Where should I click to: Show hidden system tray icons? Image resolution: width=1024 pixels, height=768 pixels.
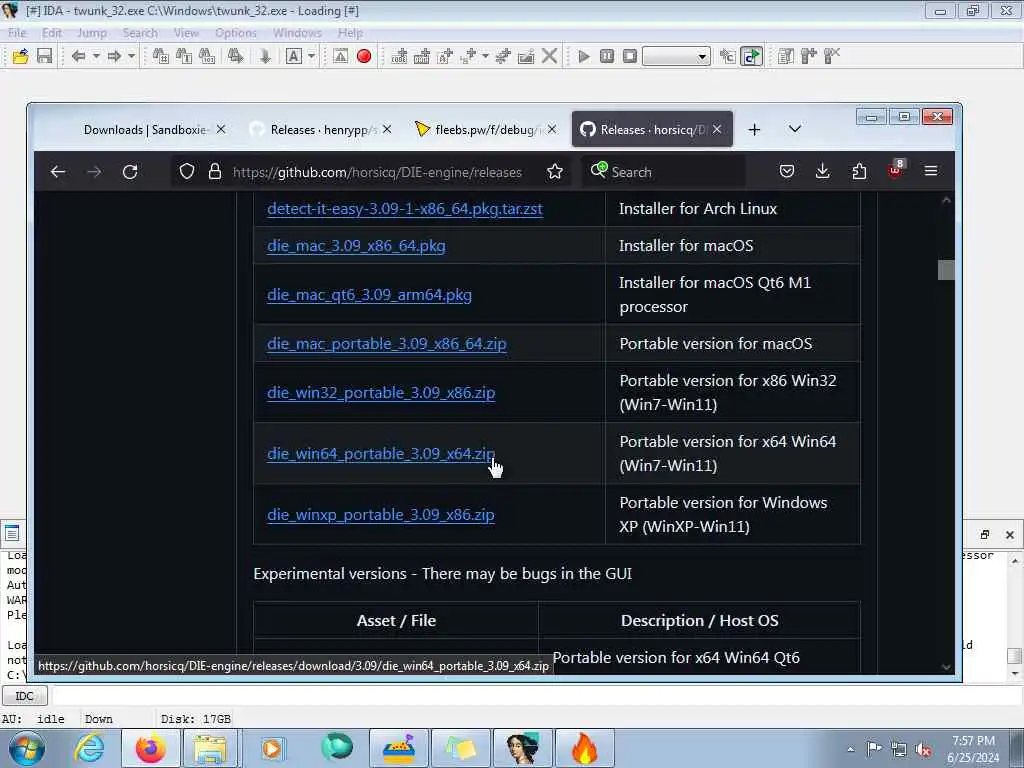[850, 750]
